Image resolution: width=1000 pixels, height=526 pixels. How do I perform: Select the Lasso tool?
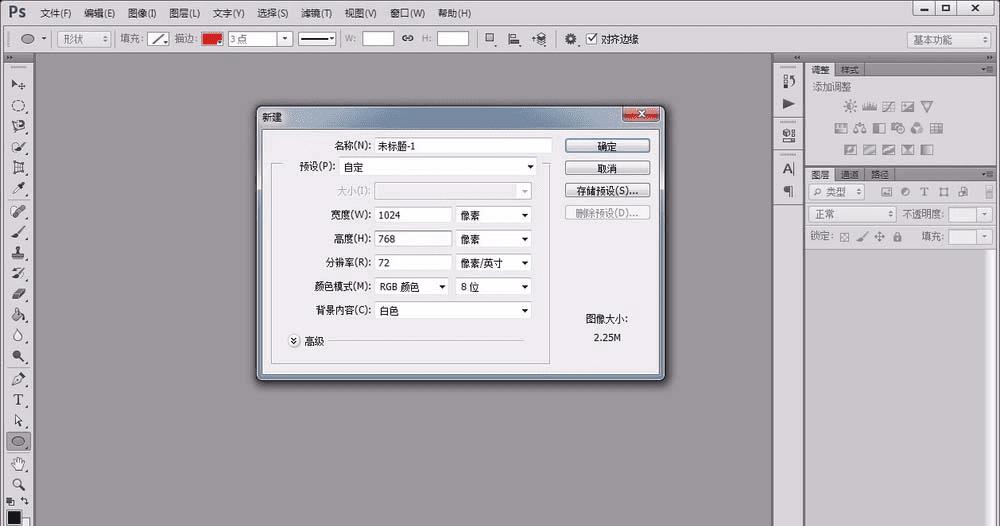[18, 126]
